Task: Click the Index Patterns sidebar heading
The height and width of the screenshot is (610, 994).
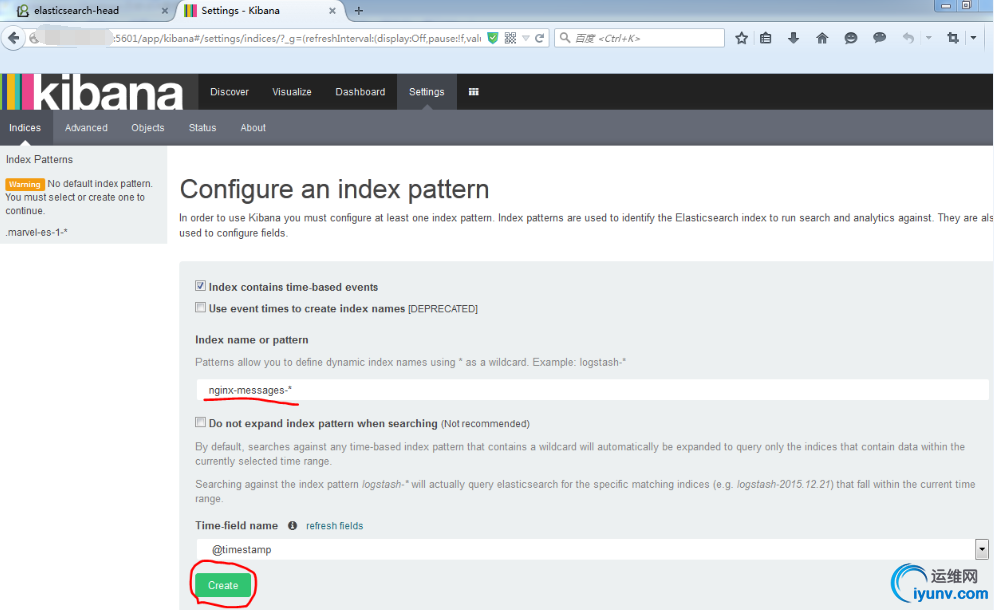Action: 39,159
